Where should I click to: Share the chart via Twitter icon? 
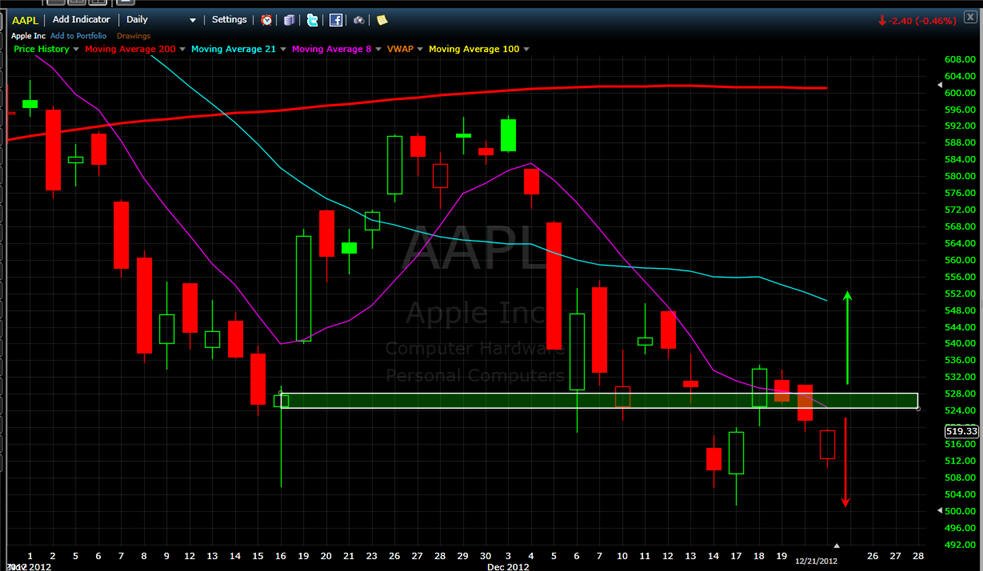312,20
